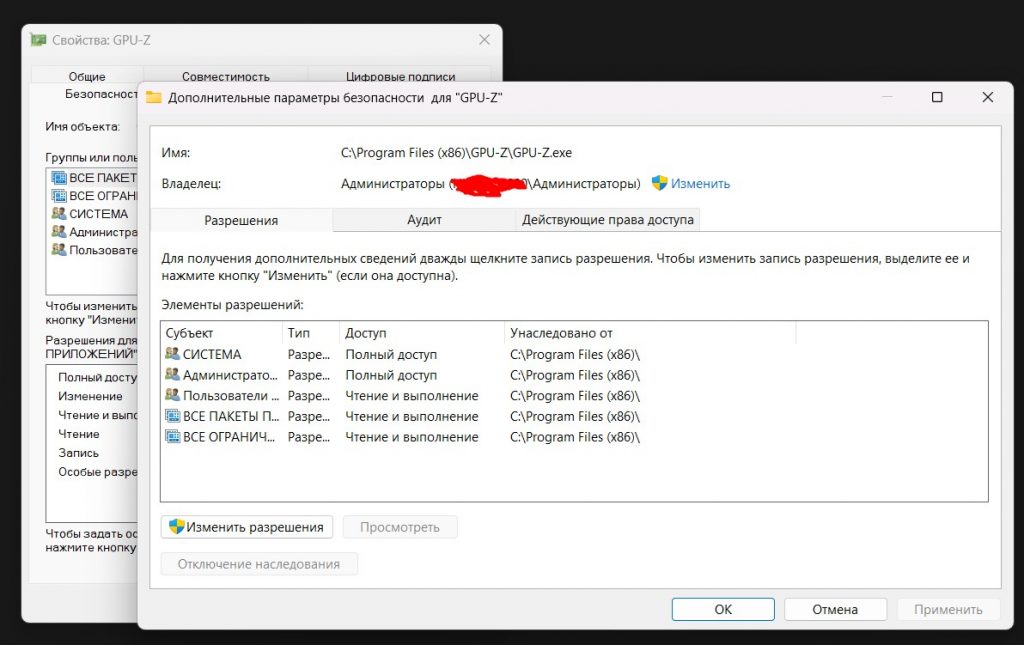Click the Отключение наследования button
This screenshot has height=645, width=1024.
259,564
